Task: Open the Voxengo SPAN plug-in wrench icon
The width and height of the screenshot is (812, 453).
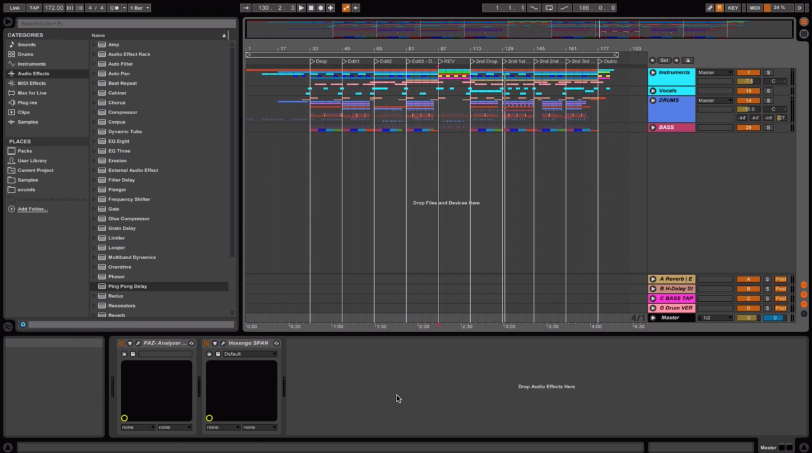Action: tap(223, 343)
